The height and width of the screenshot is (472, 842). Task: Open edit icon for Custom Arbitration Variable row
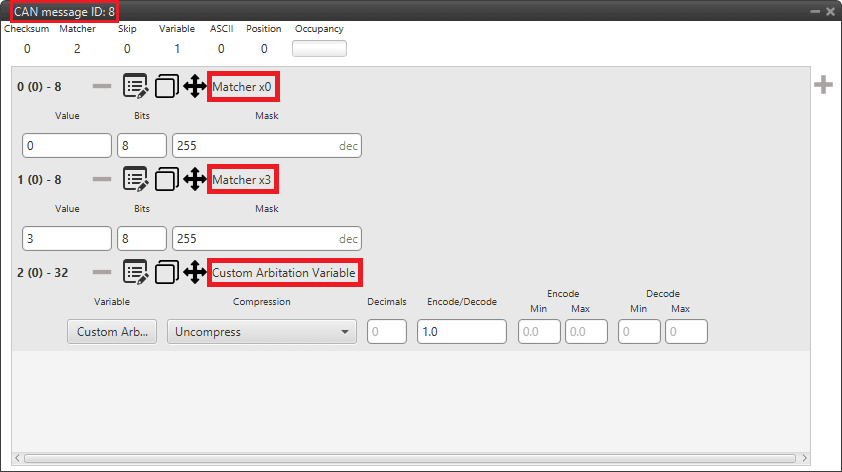[x=136, y=272]
